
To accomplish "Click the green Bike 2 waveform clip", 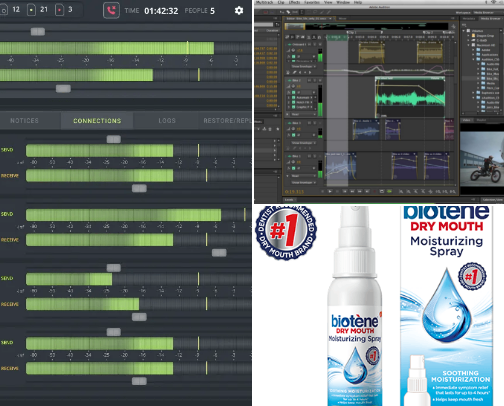I will [410, 97].
